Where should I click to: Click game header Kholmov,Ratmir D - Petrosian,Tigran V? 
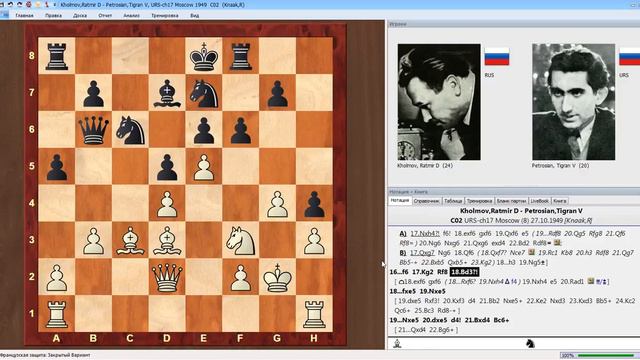(521, 211)
